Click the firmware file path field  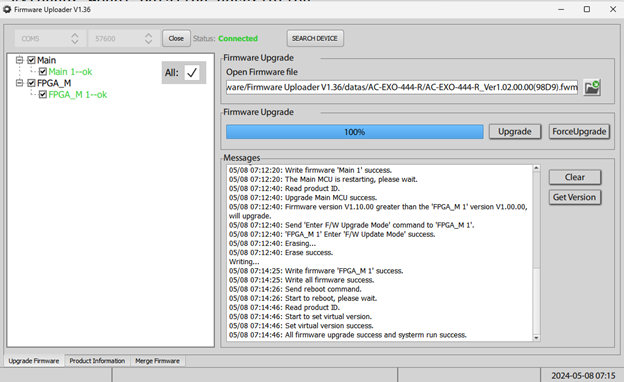(x=402, y=87)
